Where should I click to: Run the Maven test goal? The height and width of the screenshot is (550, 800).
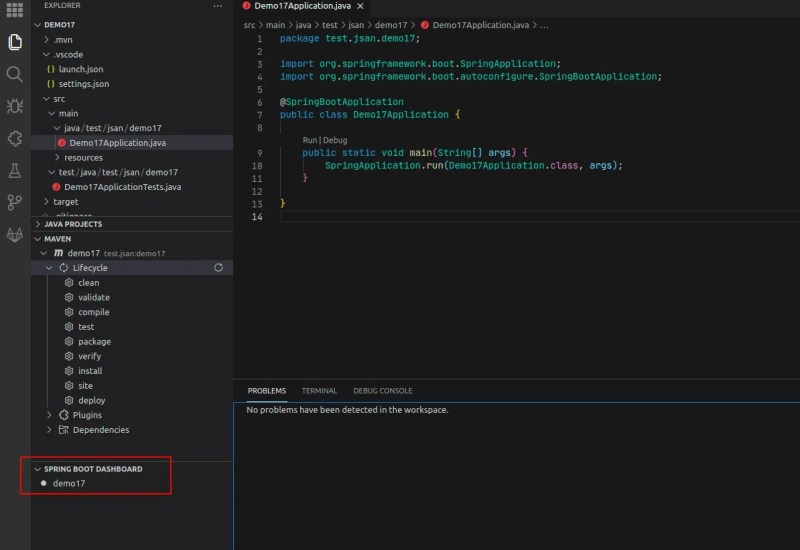click(x=86, y=327)
